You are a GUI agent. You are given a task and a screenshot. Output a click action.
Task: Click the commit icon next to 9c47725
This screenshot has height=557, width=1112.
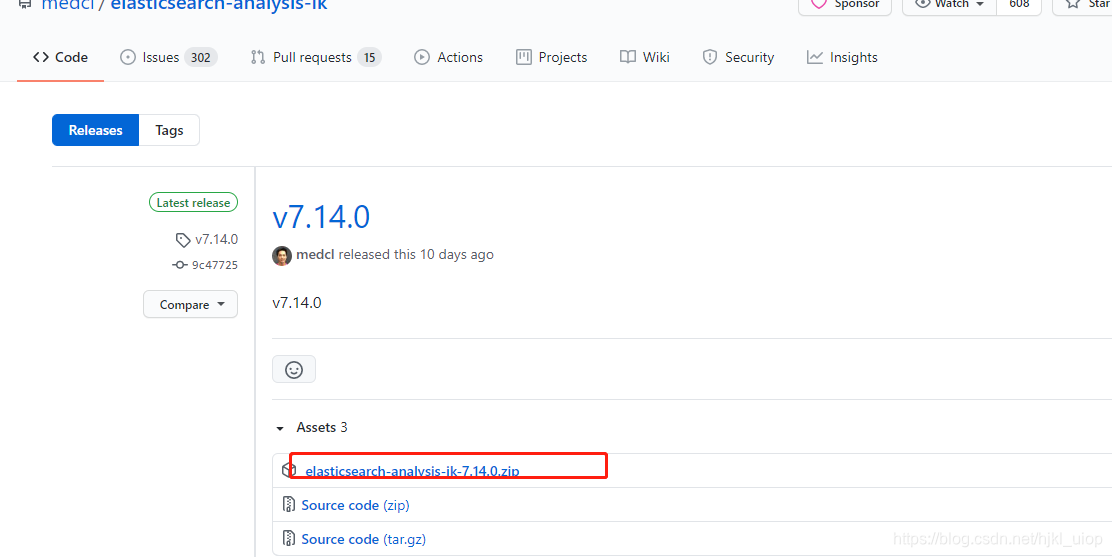[x=180, y=265]
